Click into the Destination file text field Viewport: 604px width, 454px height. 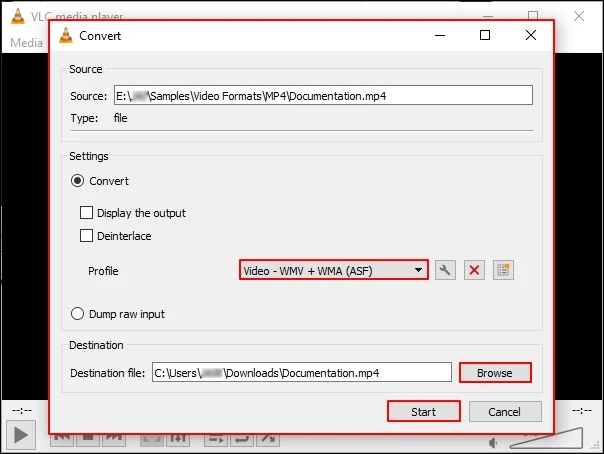click(x=300, y=373)
